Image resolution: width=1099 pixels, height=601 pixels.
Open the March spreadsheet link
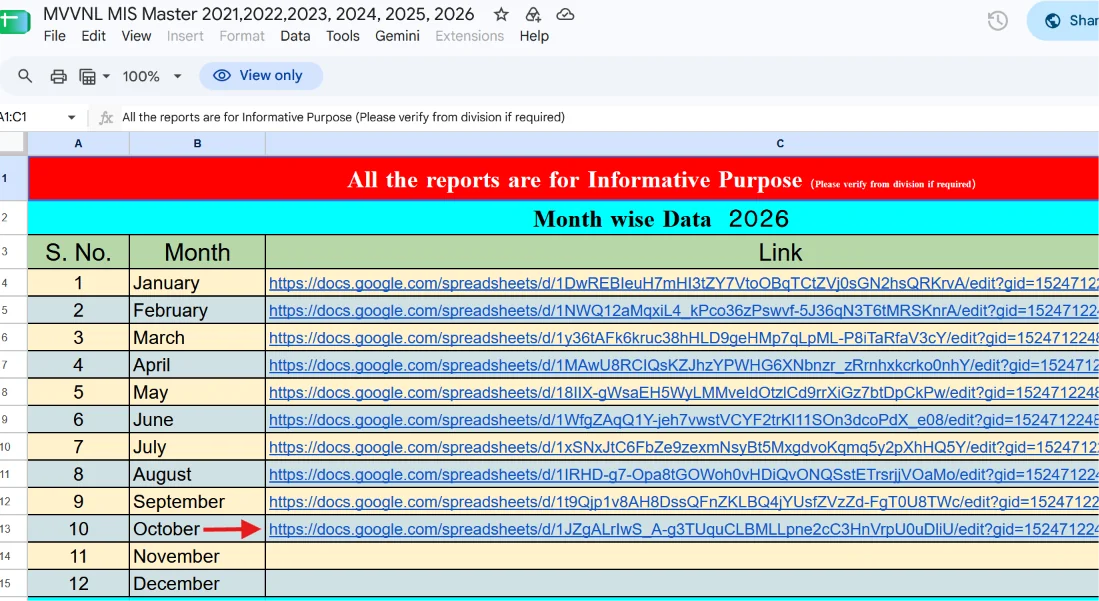pos(683,338)
